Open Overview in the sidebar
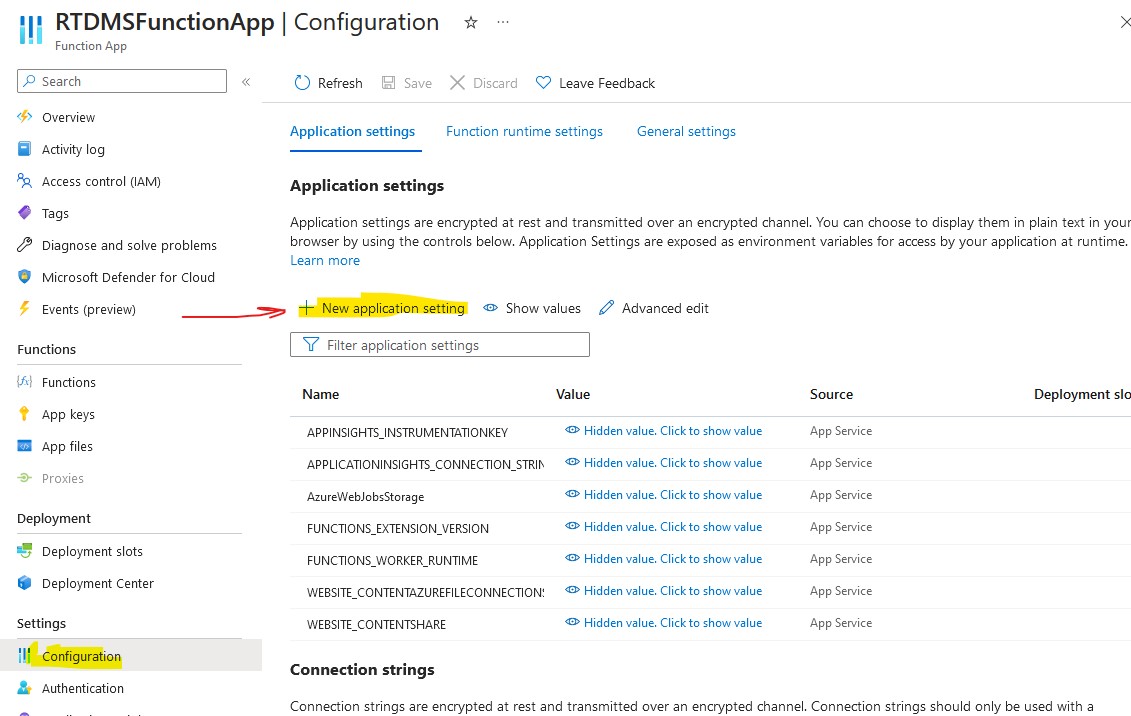This screenshot has height=716, width=1131. click(x=69, y=117)
